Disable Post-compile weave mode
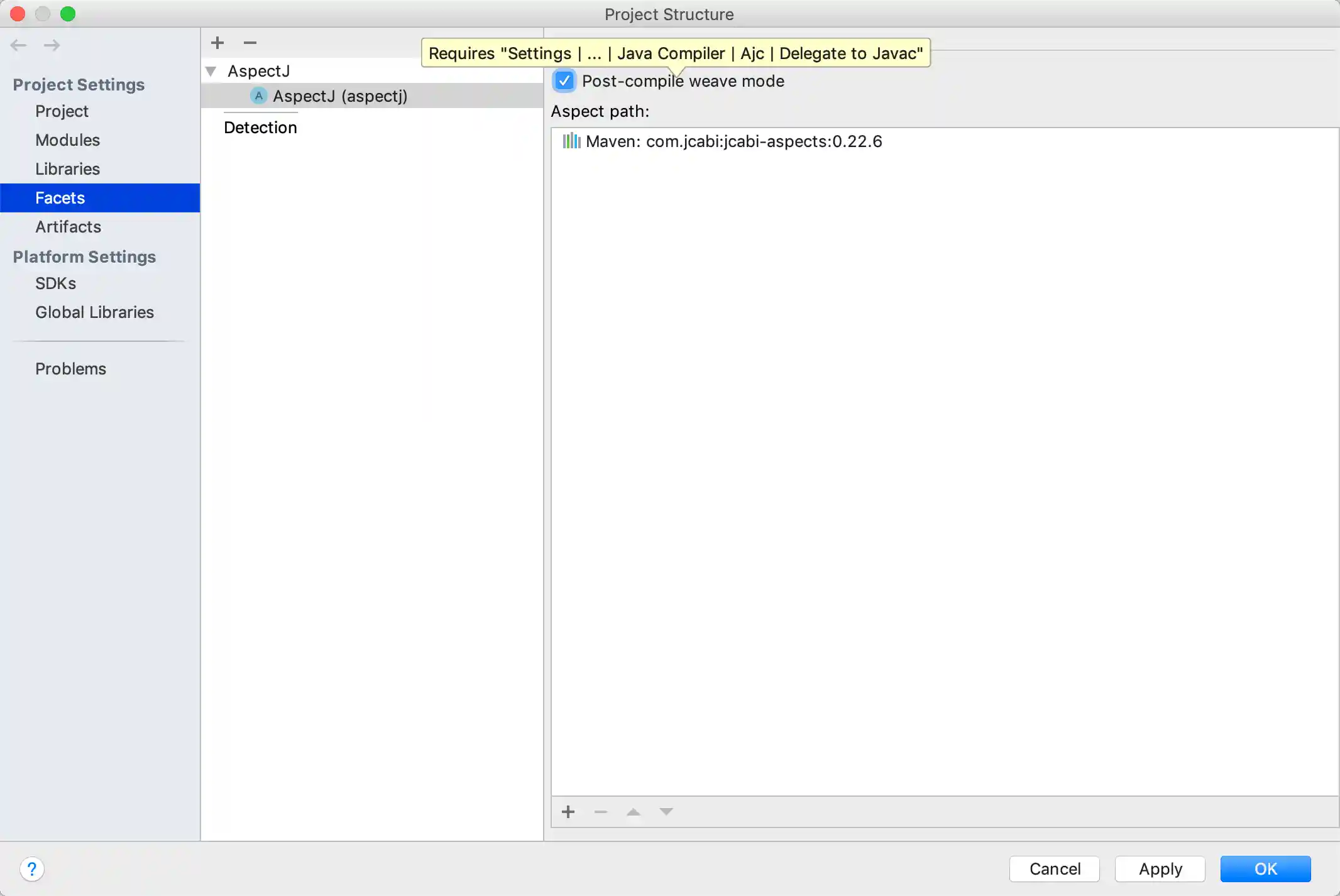 click(x=564, y=80)
